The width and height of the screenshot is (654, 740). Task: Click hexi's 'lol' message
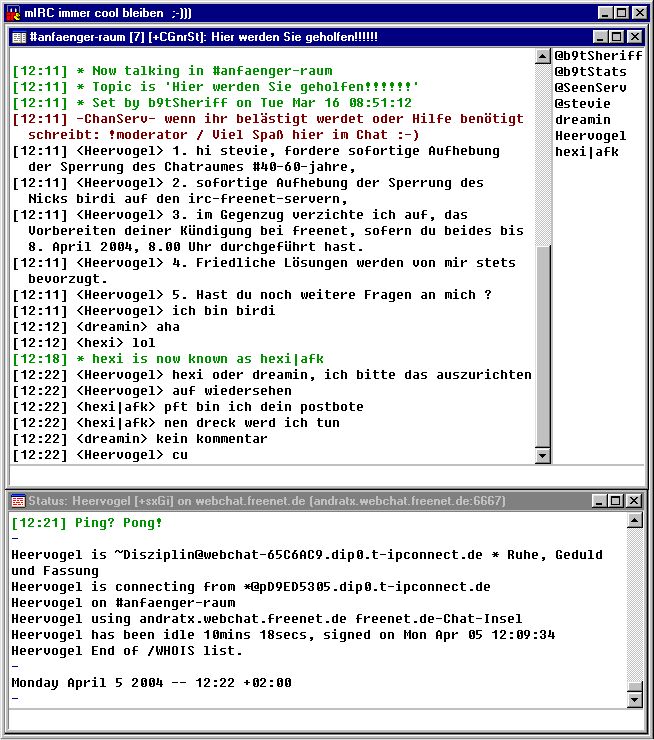tap(84, 343)
